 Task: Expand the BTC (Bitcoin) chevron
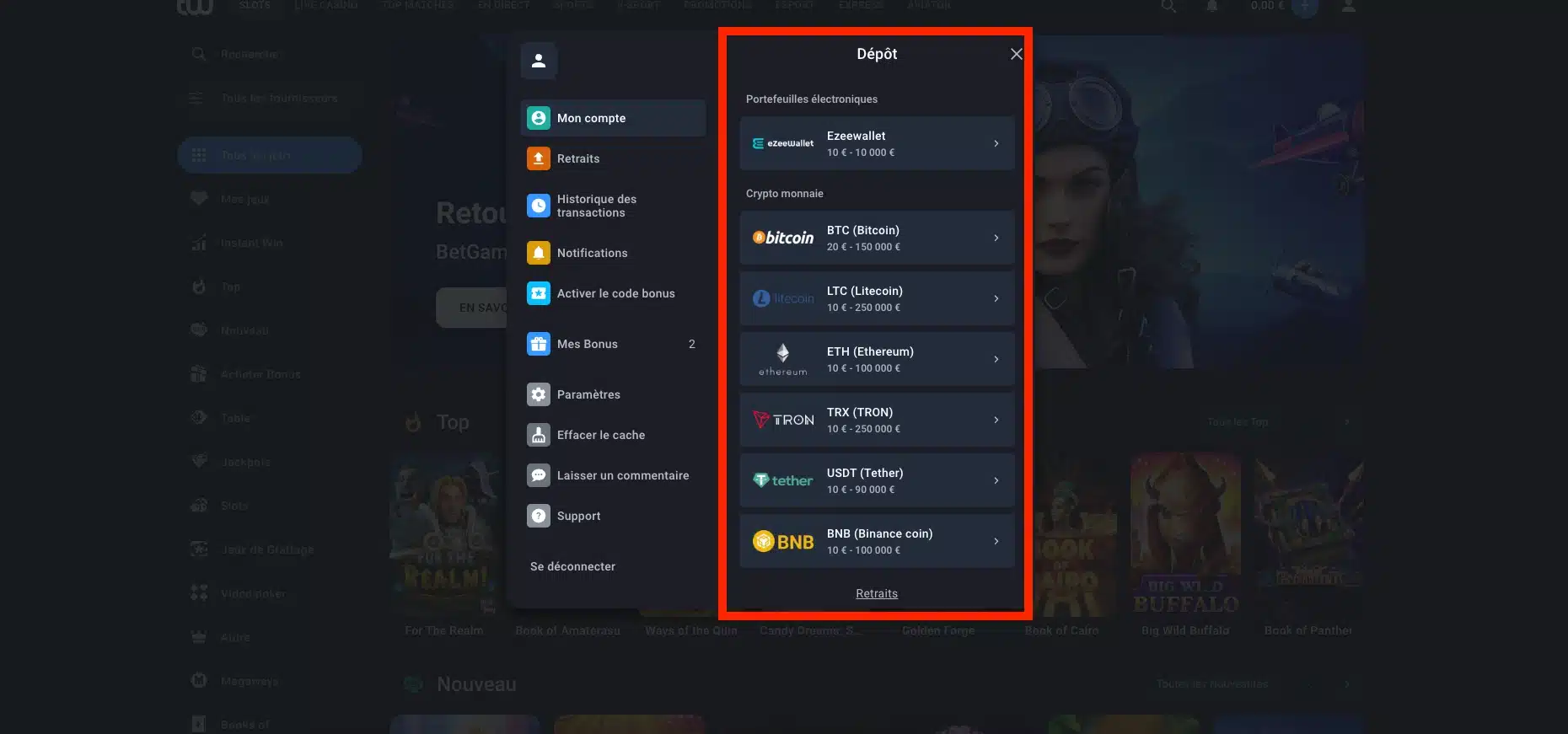pyautogui.click(x=996, y=238)
